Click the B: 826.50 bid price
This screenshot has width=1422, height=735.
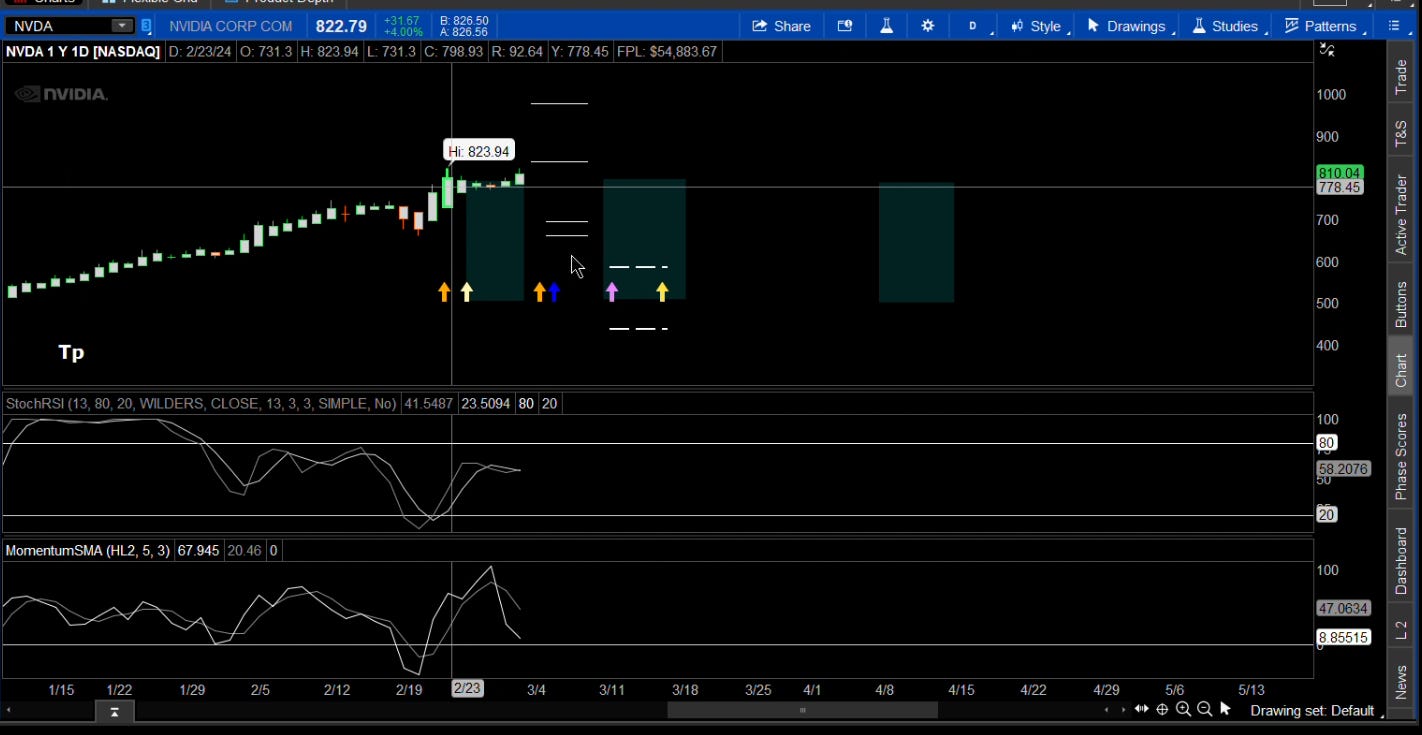click(x=464, y=20)
